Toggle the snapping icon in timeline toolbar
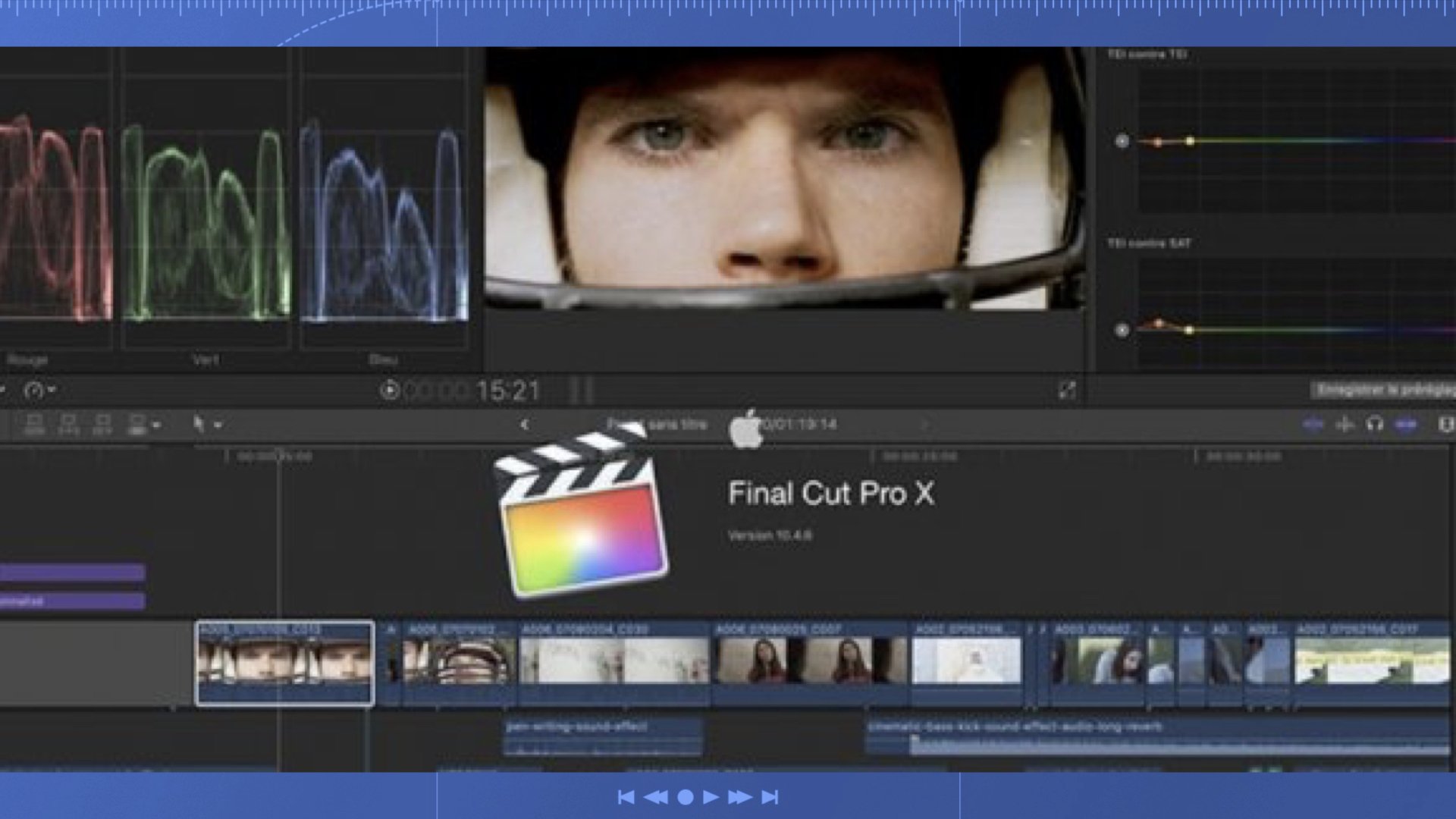Viewport: 1456px width, 819px height. 1345,425
